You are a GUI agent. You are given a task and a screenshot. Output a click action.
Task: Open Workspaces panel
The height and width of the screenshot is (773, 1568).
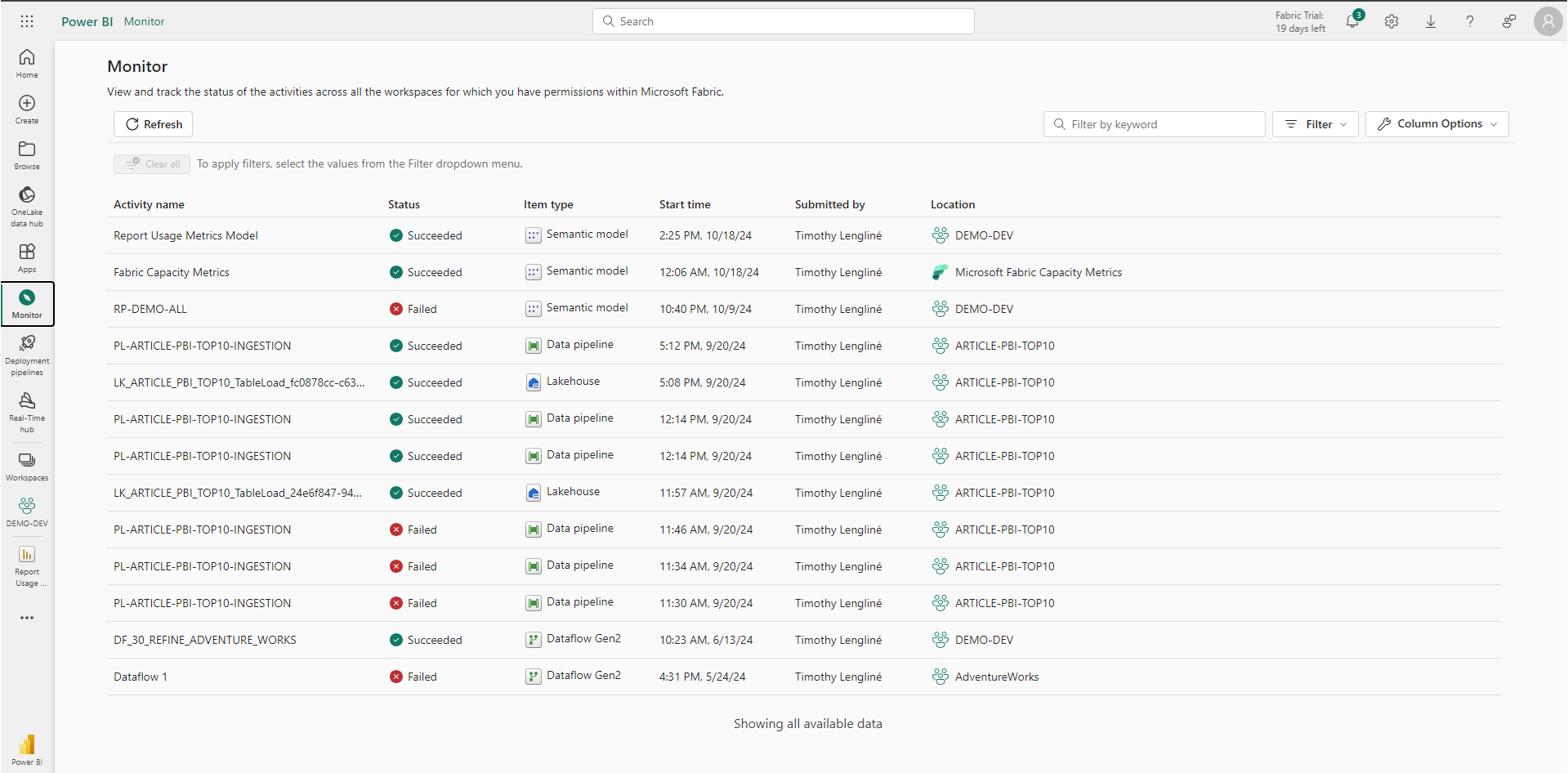tap(27, 467)
